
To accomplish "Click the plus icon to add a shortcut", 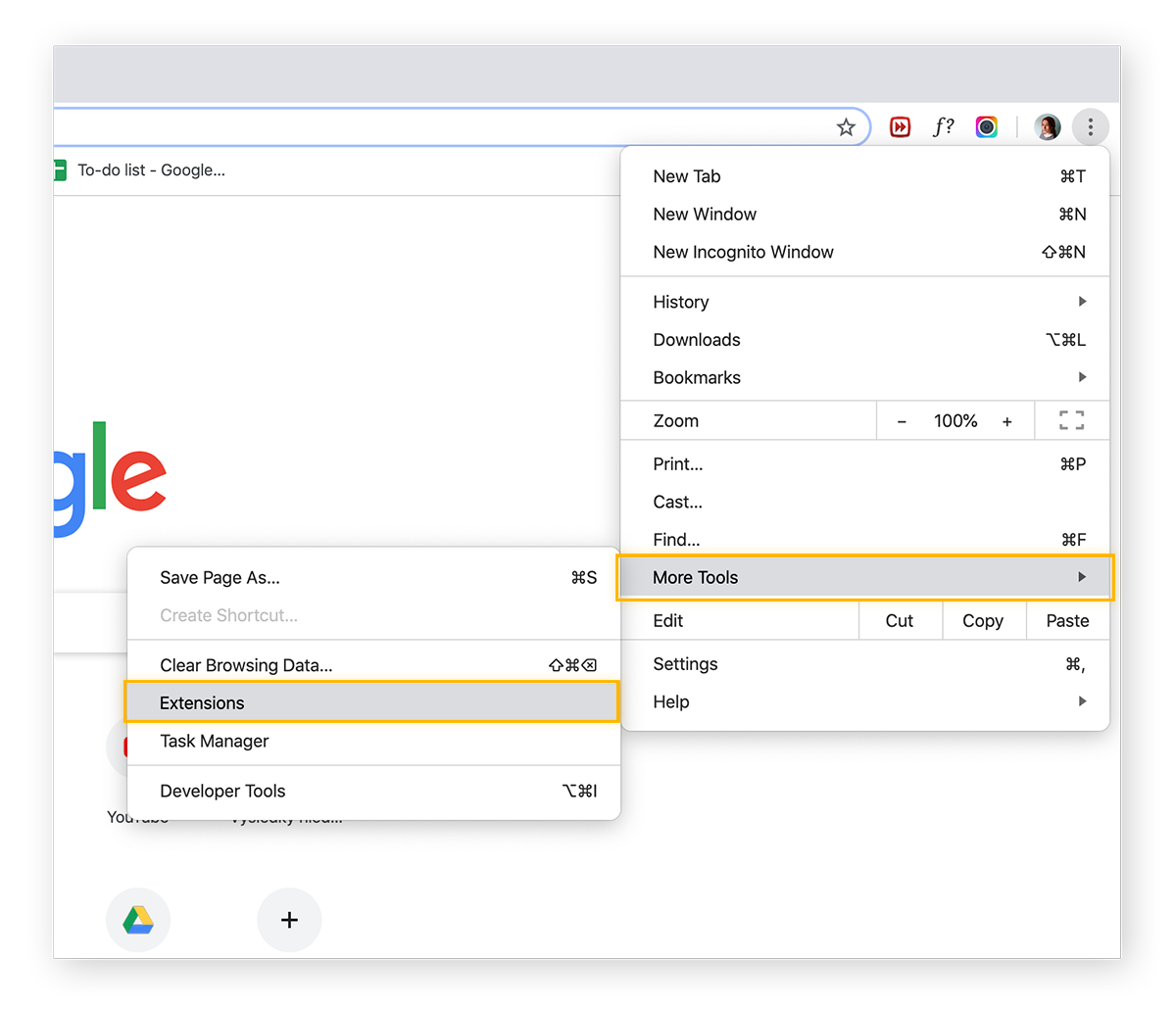I will point(289,919).
